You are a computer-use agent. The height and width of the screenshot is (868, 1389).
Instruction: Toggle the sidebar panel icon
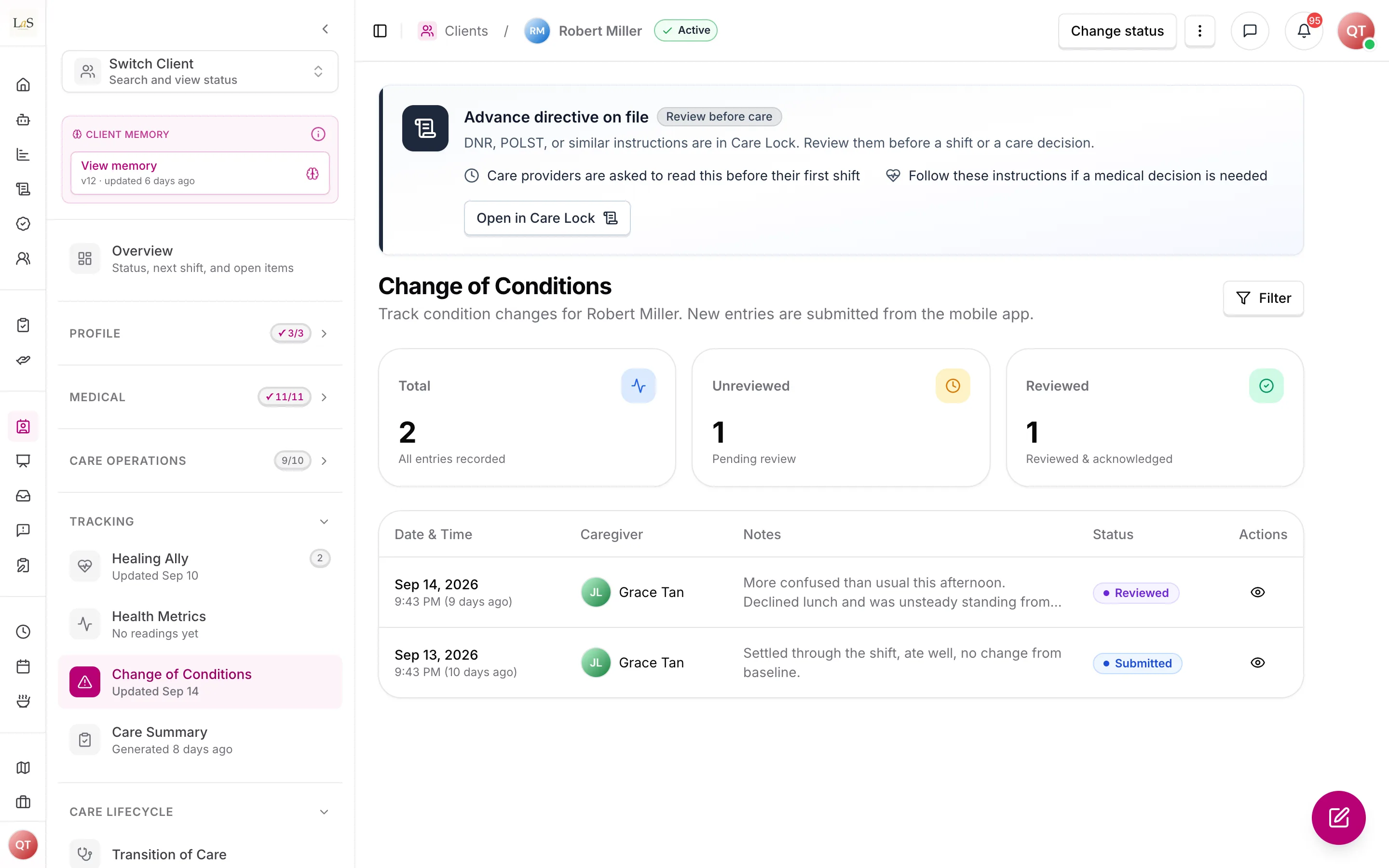(380, 31)
